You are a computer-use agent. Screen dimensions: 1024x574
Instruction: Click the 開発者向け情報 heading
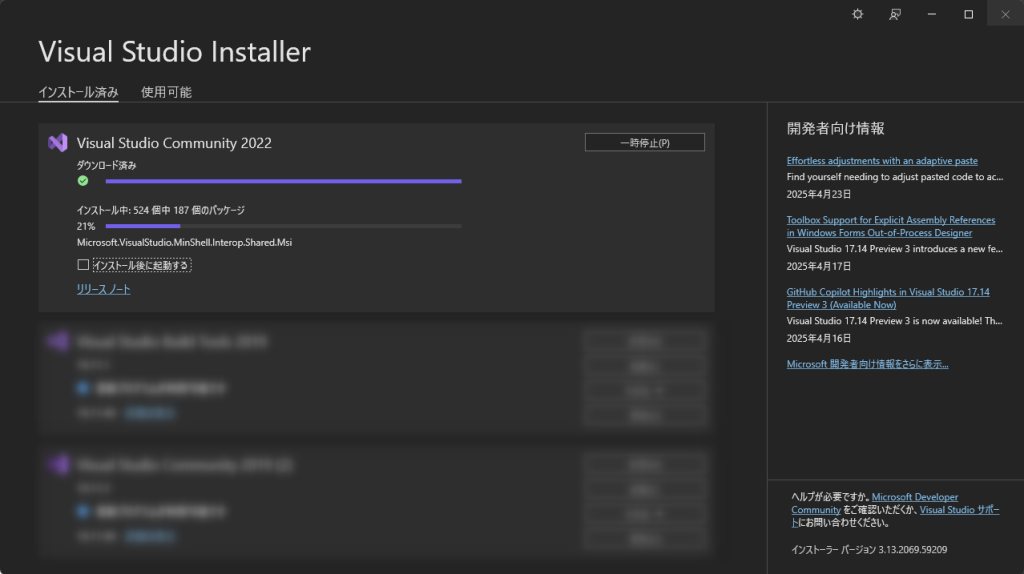tap(835, 128)
